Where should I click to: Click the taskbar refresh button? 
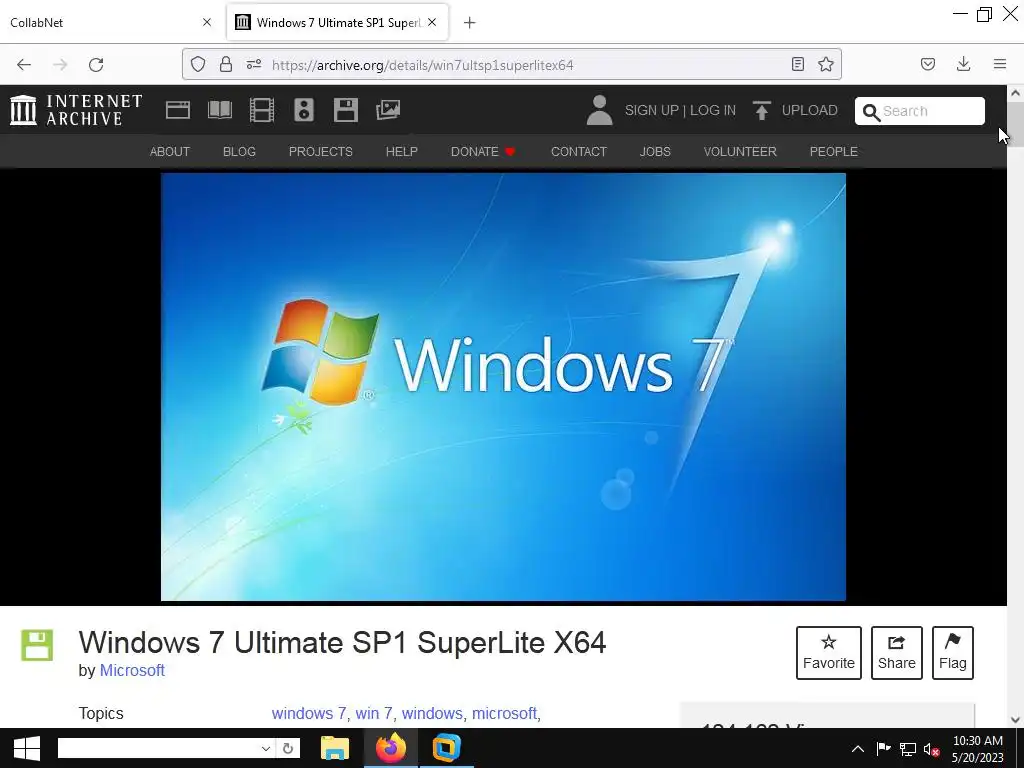click(x=287, y=748)
